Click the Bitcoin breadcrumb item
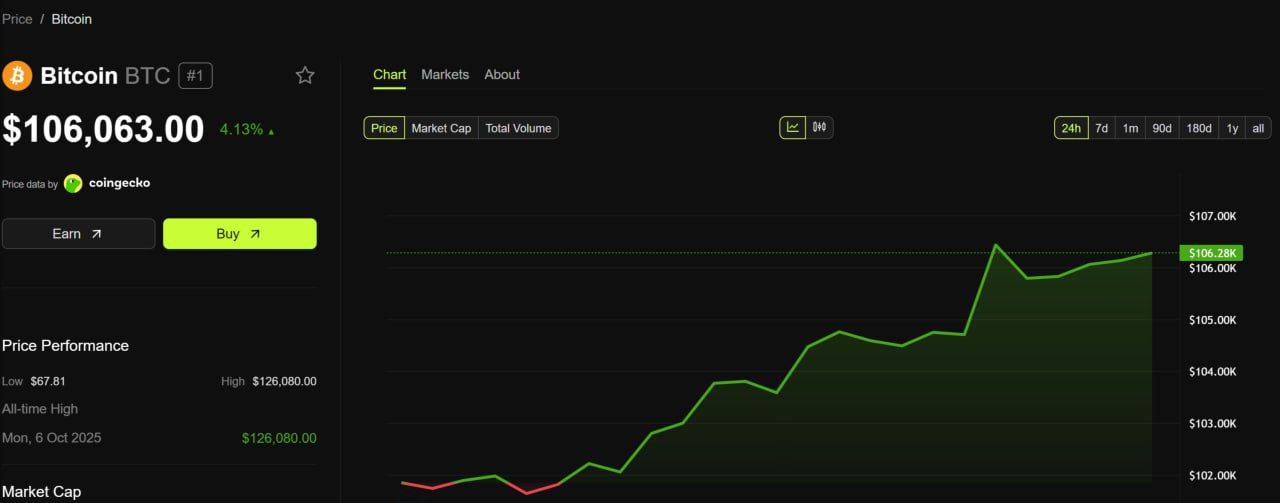Screen dimensions: 1280x503 click(72, 19)
